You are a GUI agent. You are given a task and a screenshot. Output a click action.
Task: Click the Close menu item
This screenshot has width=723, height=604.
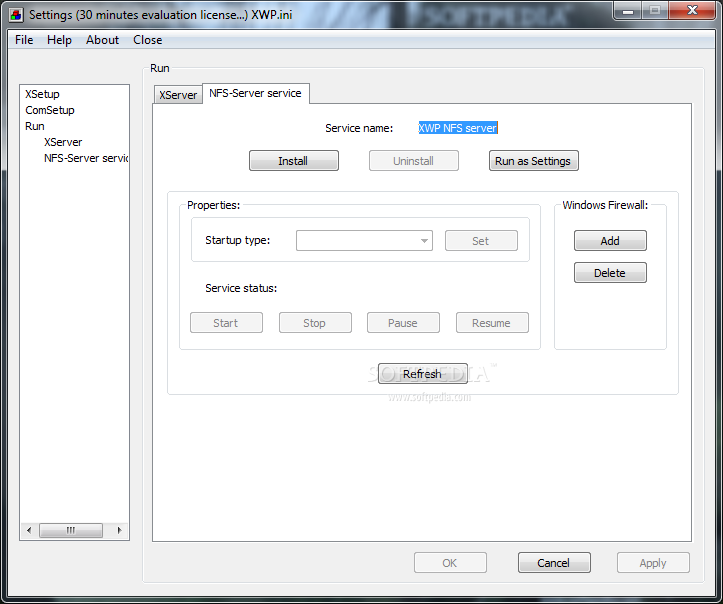pos(148,40)
